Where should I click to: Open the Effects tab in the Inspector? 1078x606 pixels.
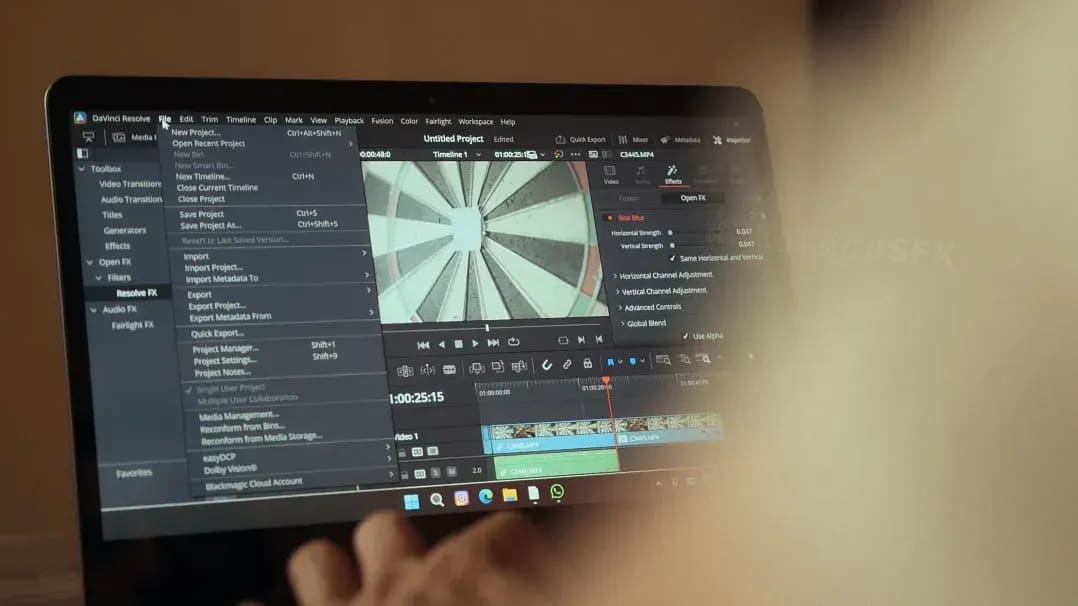(672, 175)
